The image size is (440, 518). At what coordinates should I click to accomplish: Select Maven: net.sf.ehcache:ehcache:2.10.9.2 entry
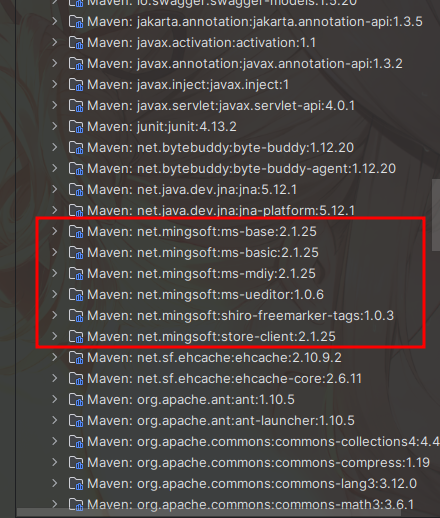pyautogui.click(x=205, y=358)
